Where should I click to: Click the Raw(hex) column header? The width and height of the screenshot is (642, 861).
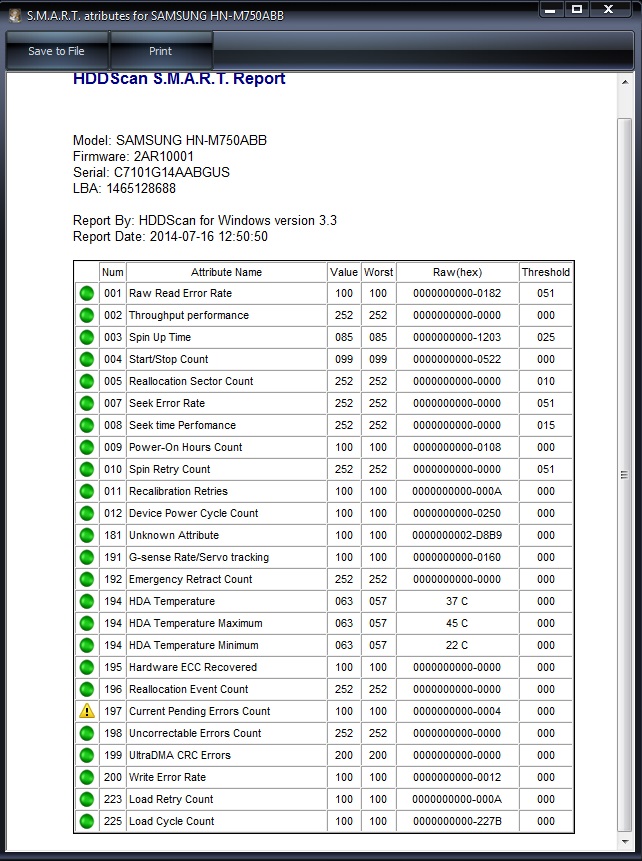tap(457, 272)
